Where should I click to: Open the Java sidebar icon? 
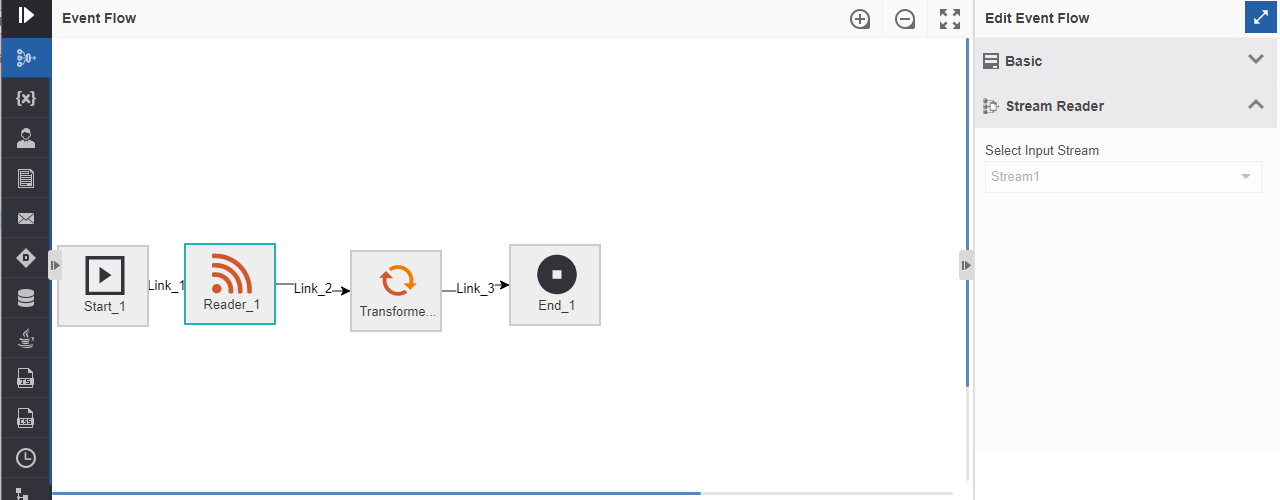tap(26, 338)
